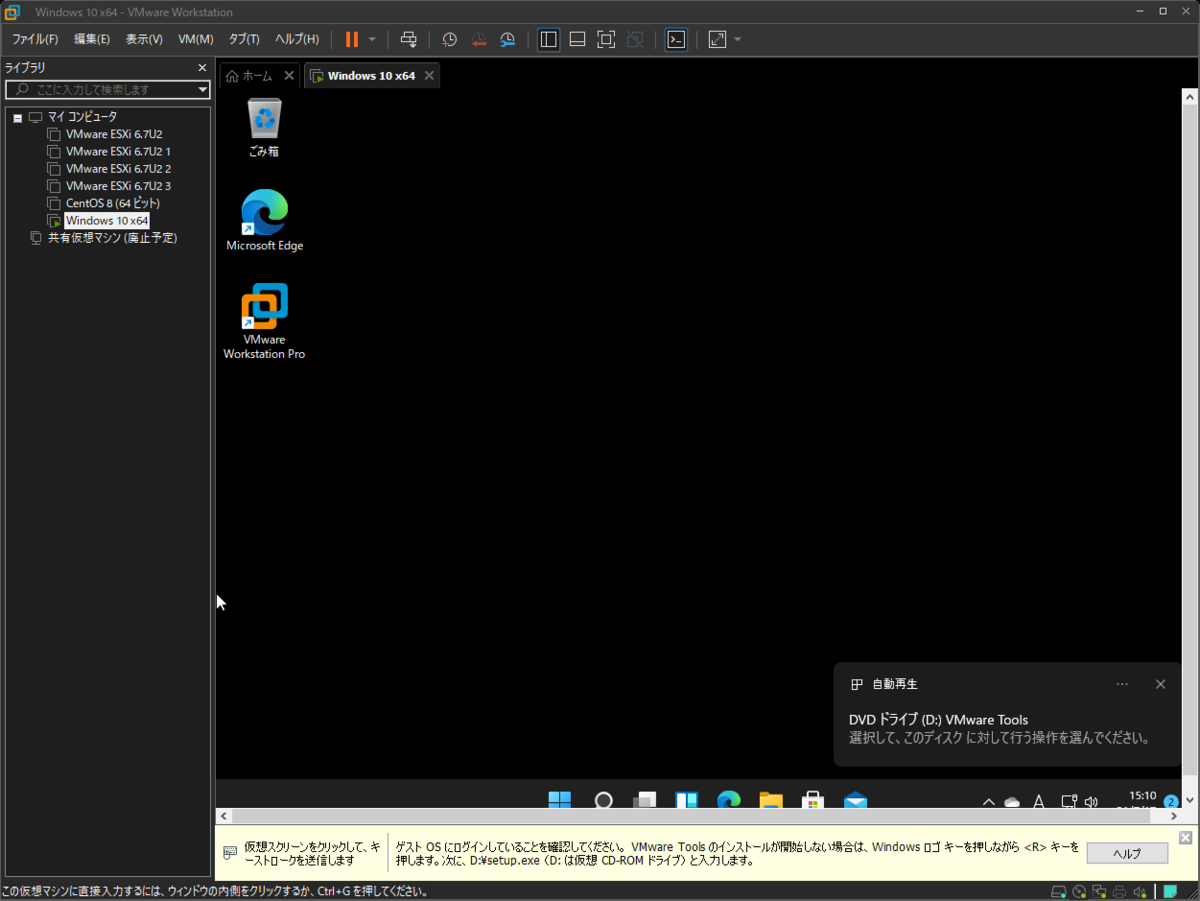The height and width of the screenshot is (901, 1200).
Task: Toggle the thumbnail bar view icon
Action: (577, 39)
